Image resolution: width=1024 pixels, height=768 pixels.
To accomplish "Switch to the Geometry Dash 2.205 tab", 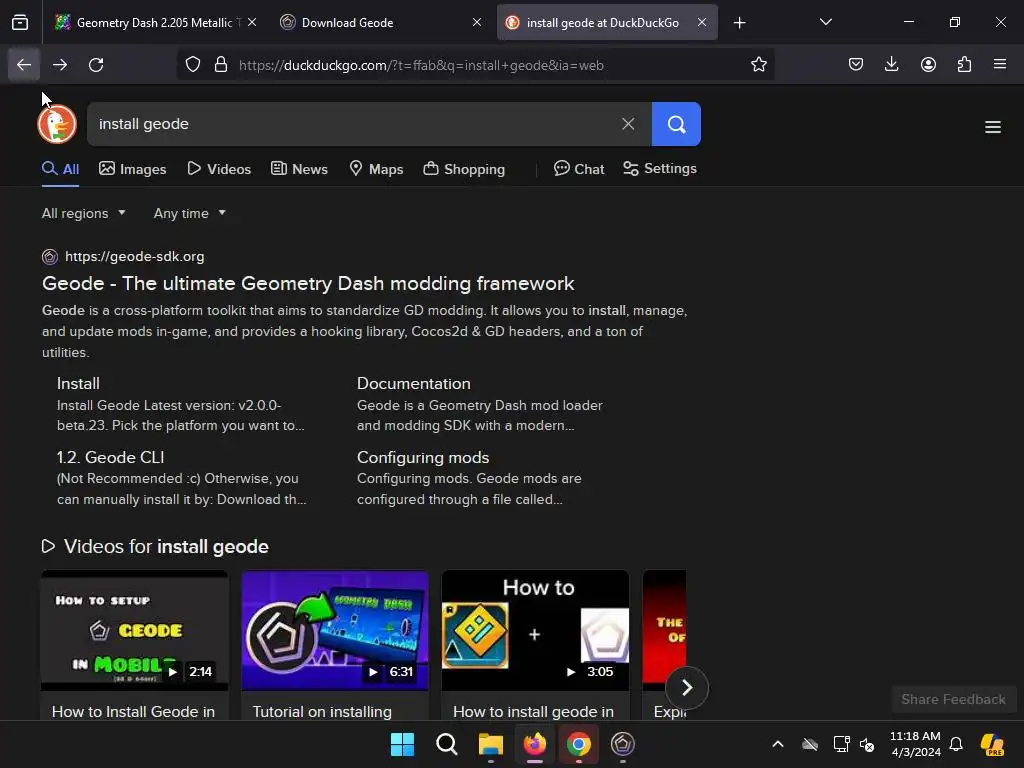I will click(x=155, y=23).
